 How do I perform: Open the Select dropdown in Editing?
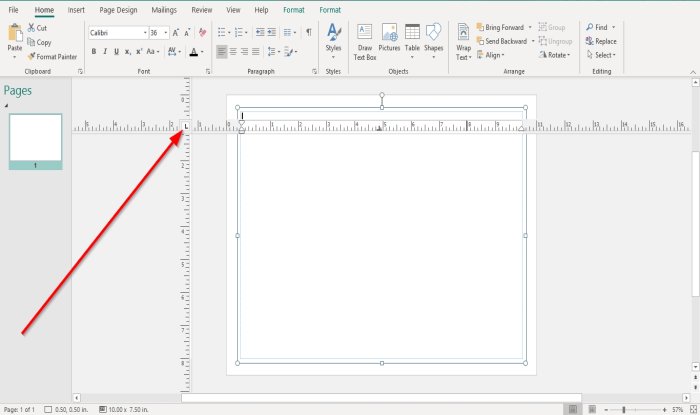(x=601, y=55)
